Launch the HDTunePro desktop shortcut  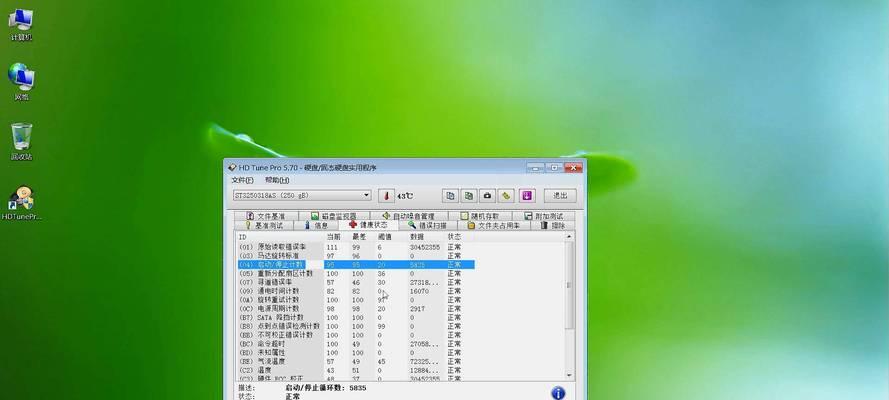coord(21,204)
